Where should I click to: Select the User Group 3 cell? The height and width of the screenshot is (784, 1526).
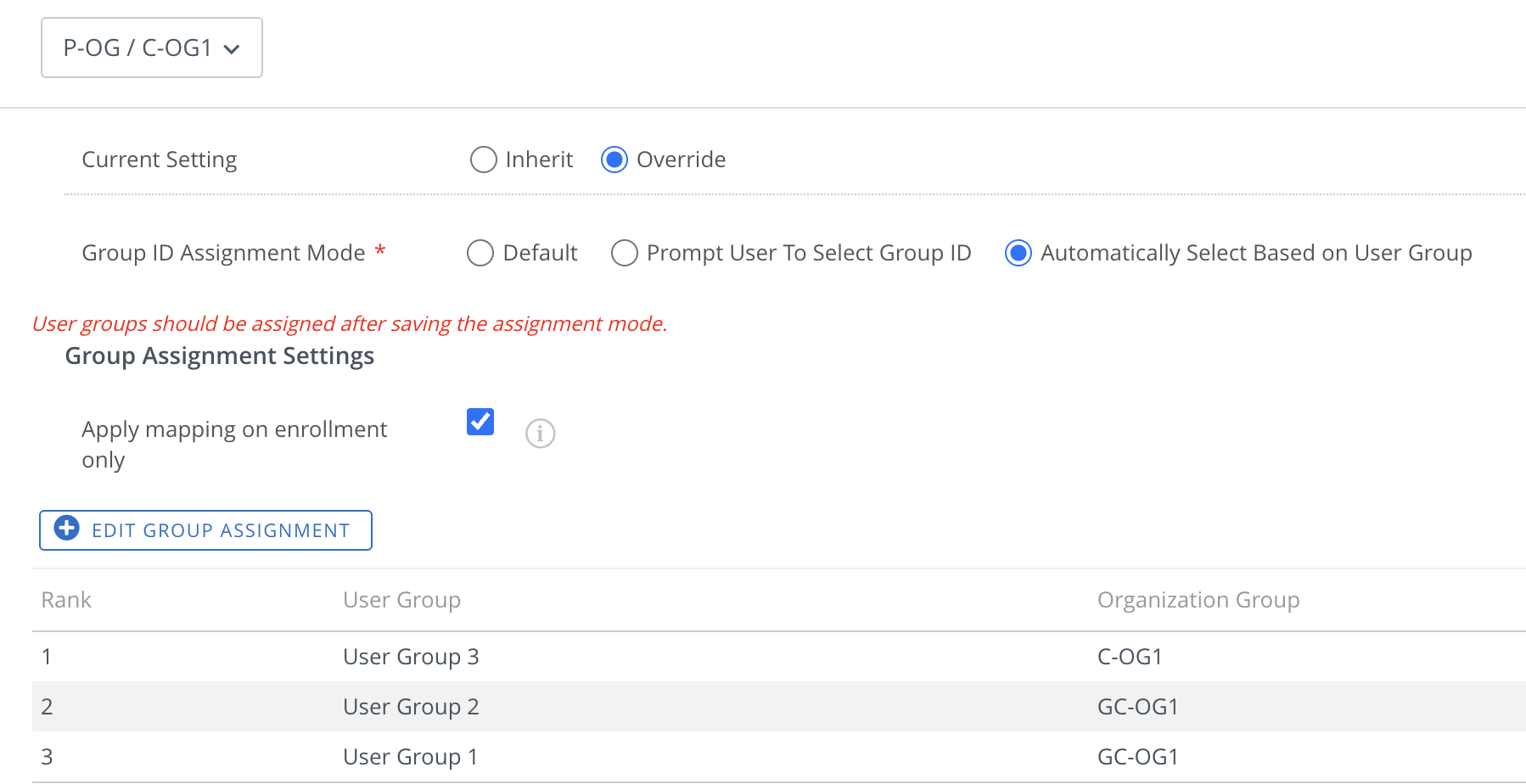coord(411,657)
